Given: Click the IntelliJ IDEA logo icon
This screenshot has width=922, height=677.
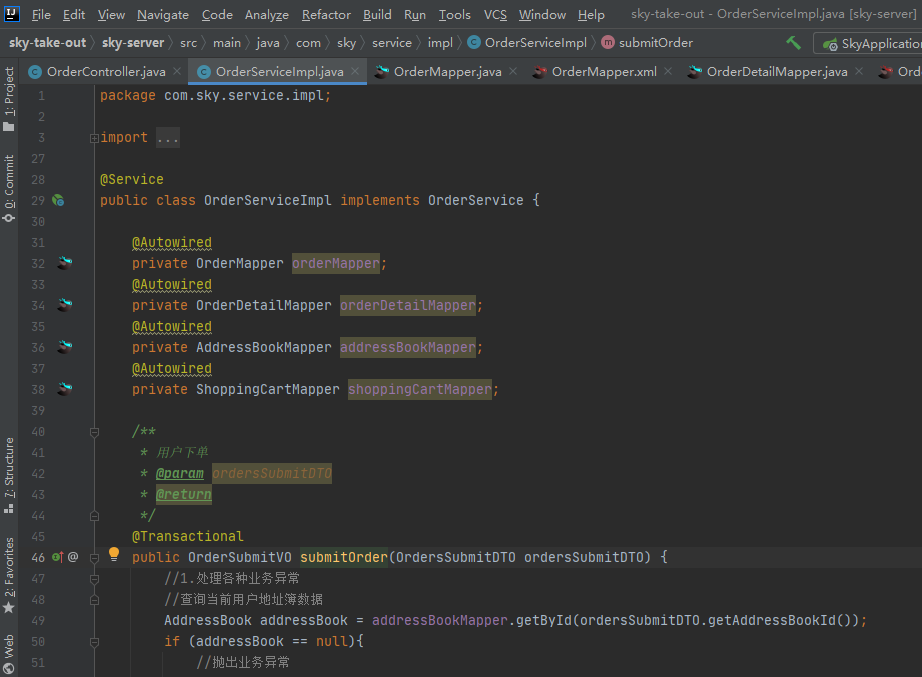Looking at the screenshot, I should coord(12,14).
